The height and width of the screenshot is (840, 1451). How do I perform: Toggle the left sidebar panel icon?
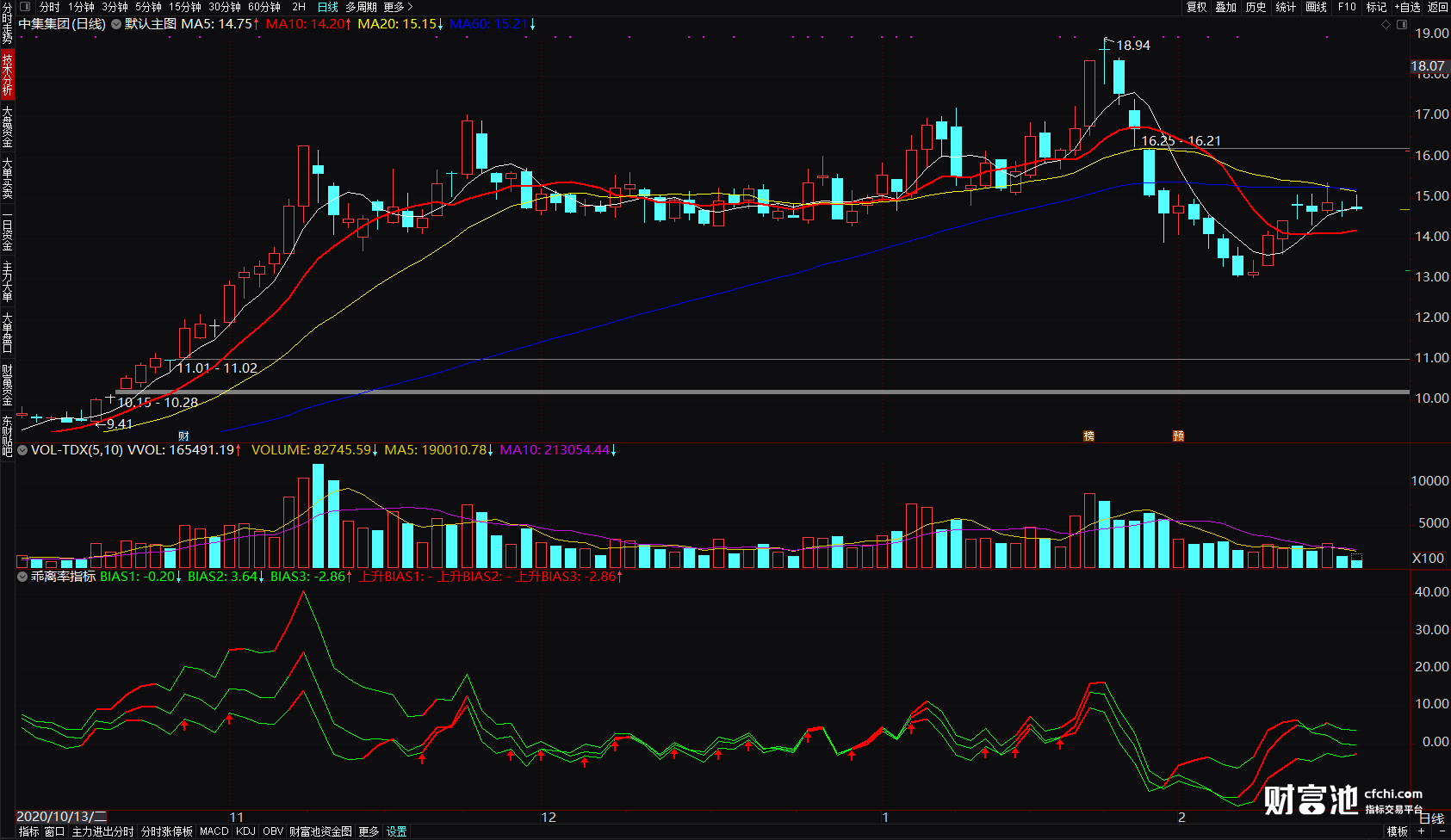point(25,7)
